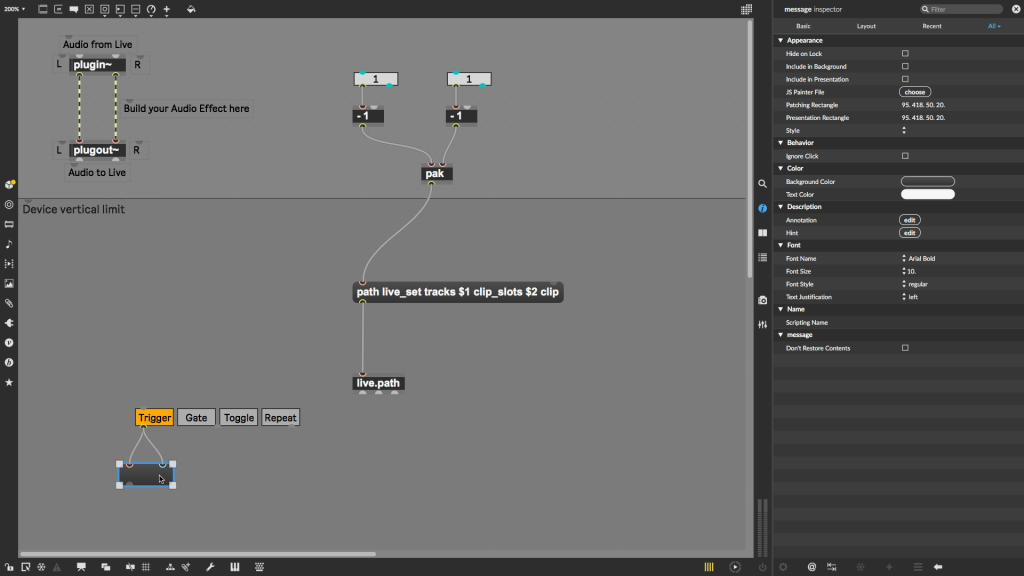Enable the Hide on Lock checkbox
This screenshot has height=576, width=1024.
(905, 53)
